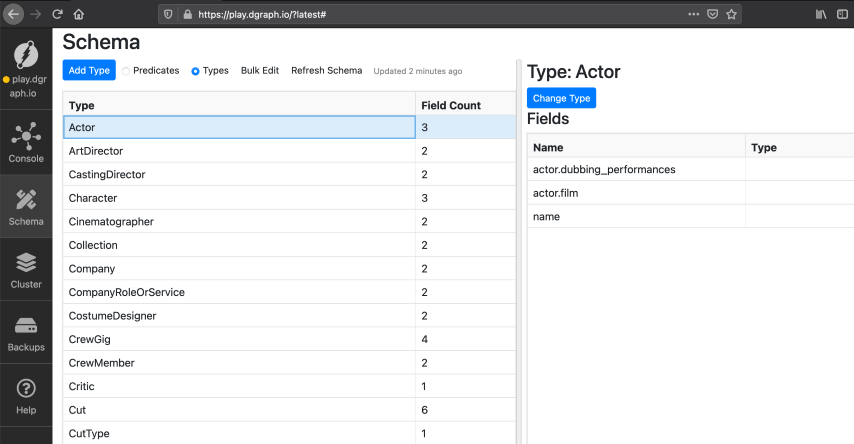Click Refresh Schema
This screenshot has height=444, width=854.
(x=326, y=71)
